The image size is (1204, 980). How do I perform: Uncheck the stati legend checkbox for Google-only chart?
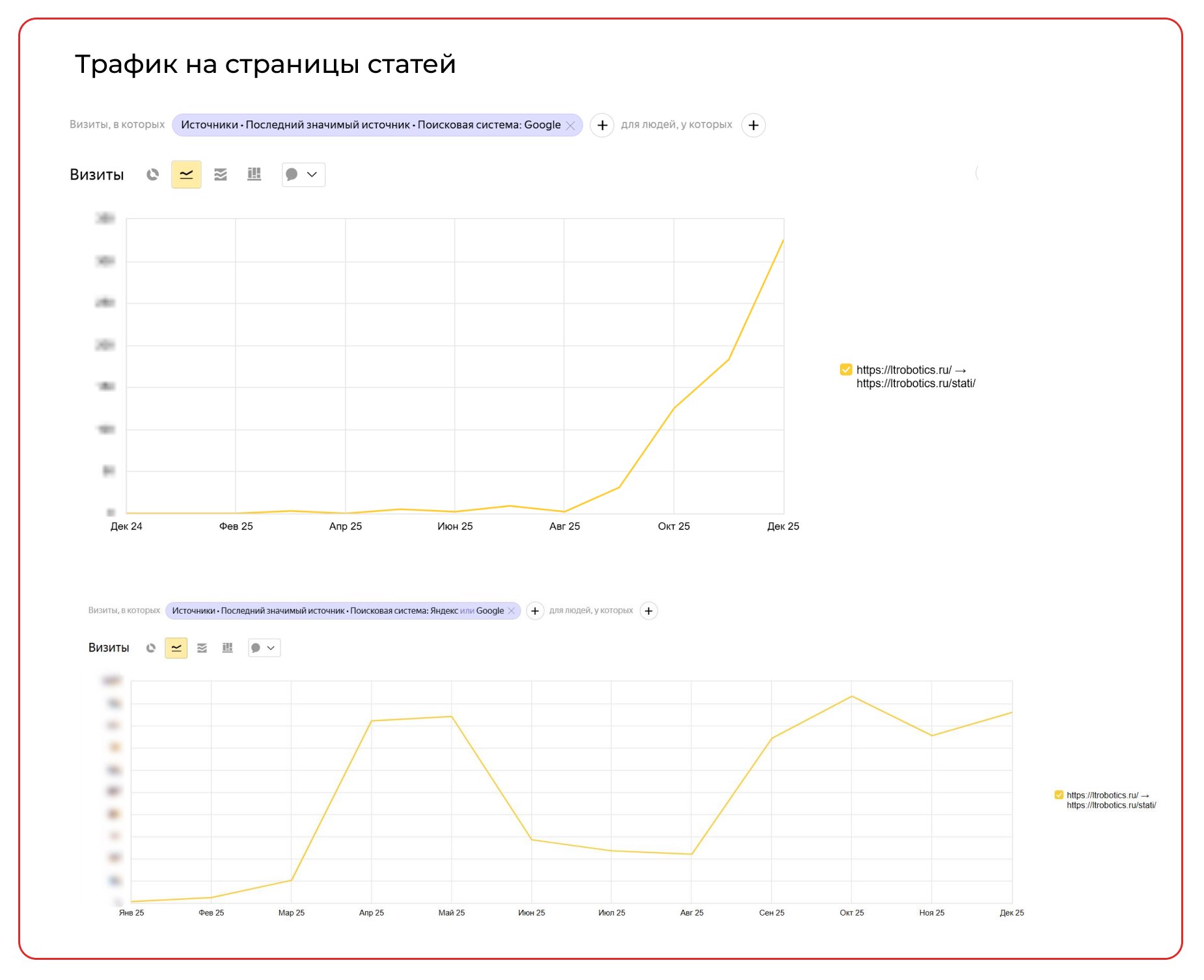(x=846, y=370)
